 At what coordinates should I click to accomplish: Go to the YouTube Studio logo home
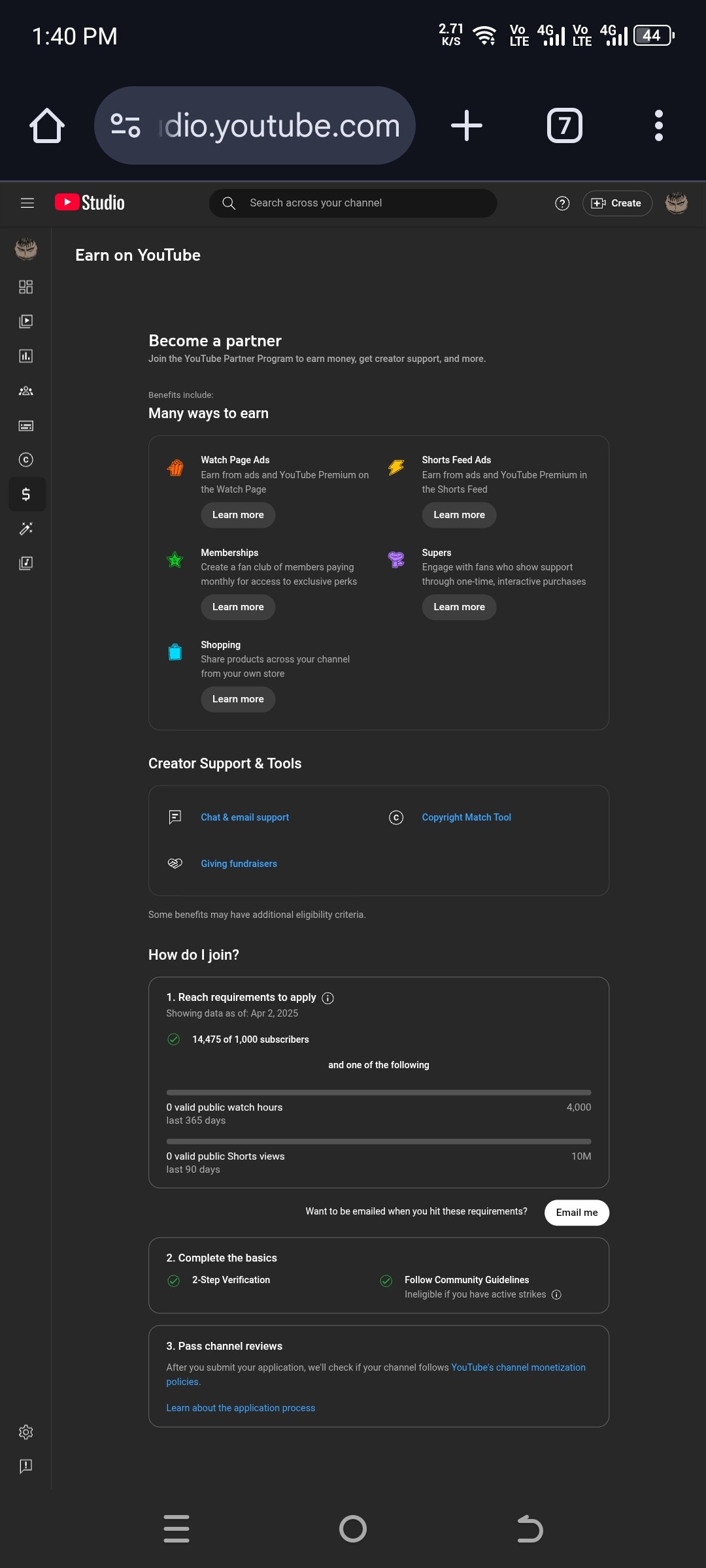click(x=90, y=203)
